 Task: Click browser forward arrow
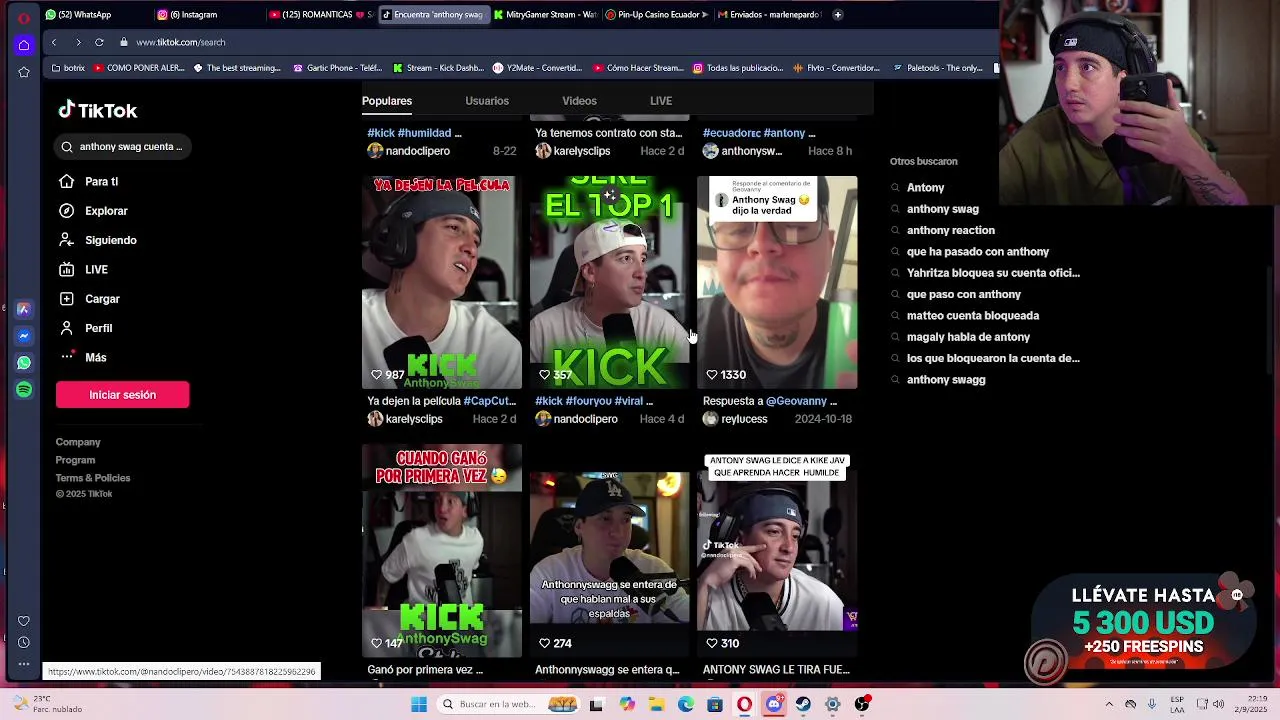78,42
